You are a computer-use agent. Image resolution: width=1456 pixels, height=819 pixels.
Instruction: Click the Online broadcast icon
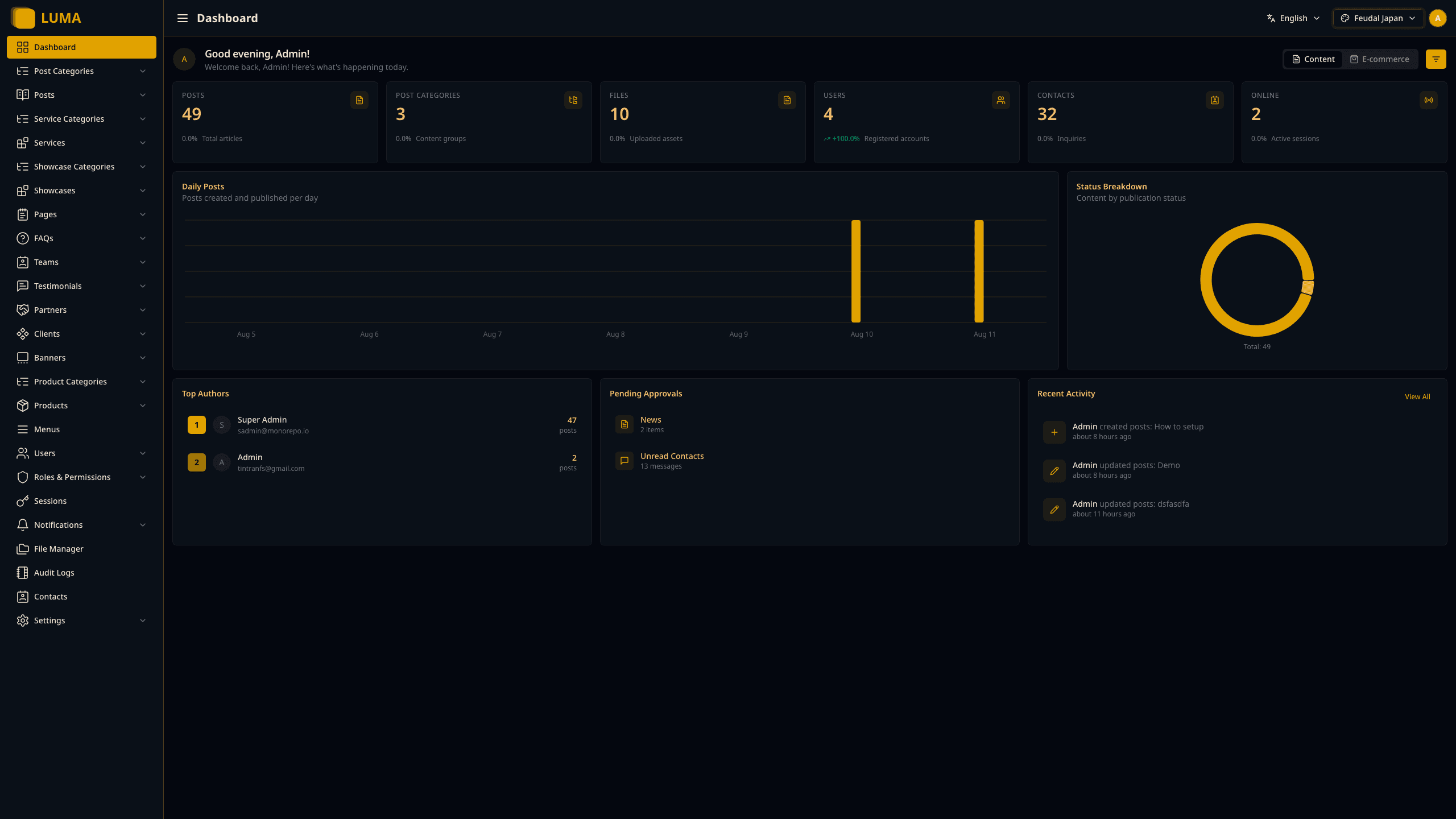(x=1429, y=100)
